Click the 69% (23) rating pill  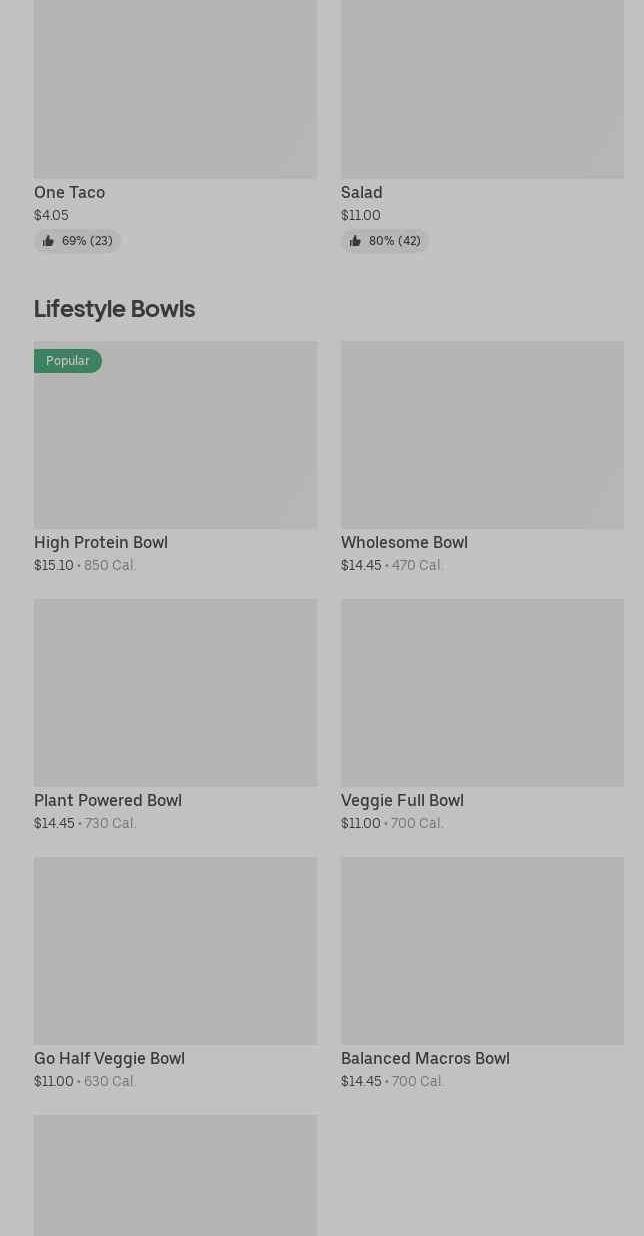click(x=78, y=241)
